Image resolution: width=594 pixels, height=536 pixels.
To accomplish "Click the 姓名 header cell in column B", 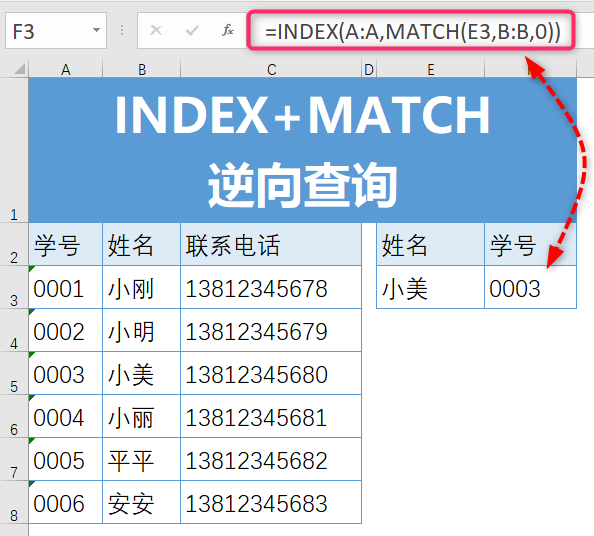I will 142,244.
